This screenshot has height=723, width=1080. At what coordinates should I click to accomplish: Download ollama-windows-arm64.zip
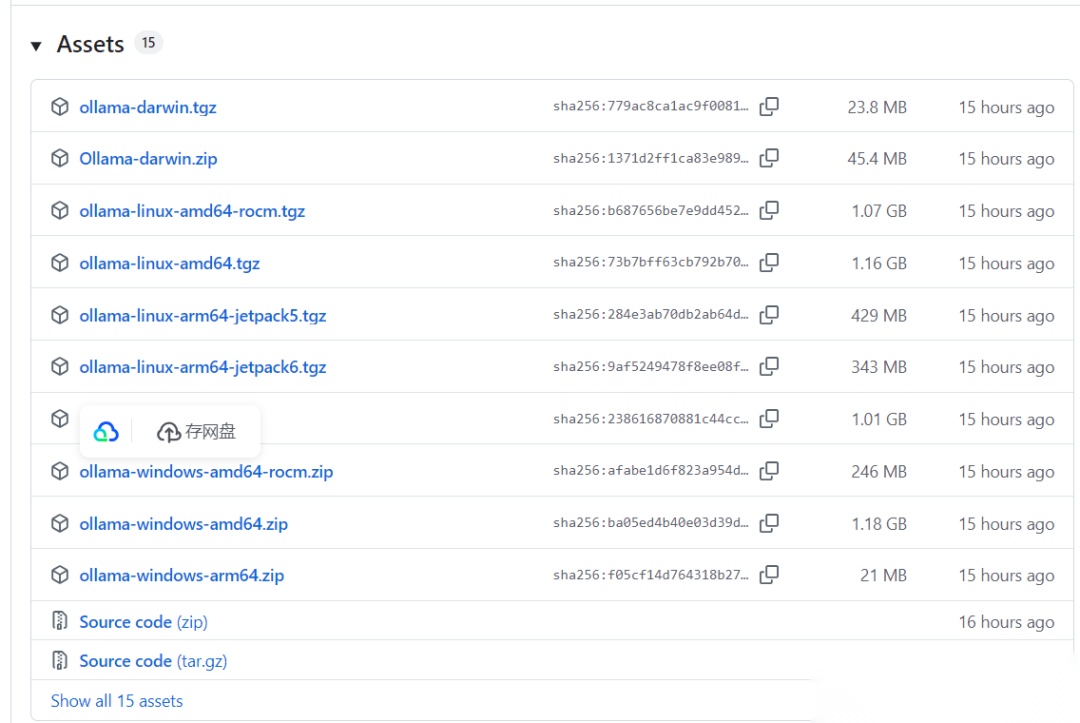(181, 576)
